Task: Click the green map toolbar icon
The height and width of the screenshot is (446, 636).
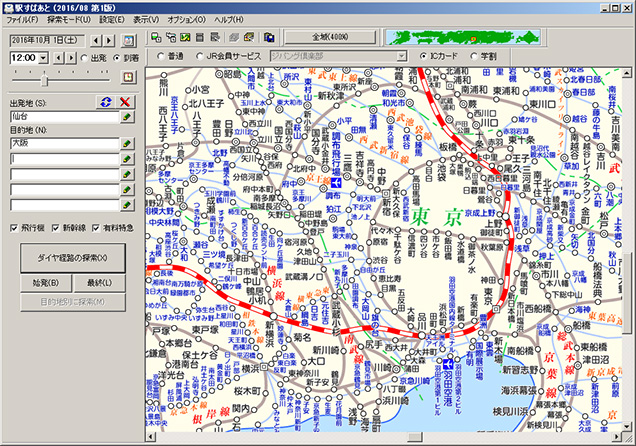Action: (185, 37)
